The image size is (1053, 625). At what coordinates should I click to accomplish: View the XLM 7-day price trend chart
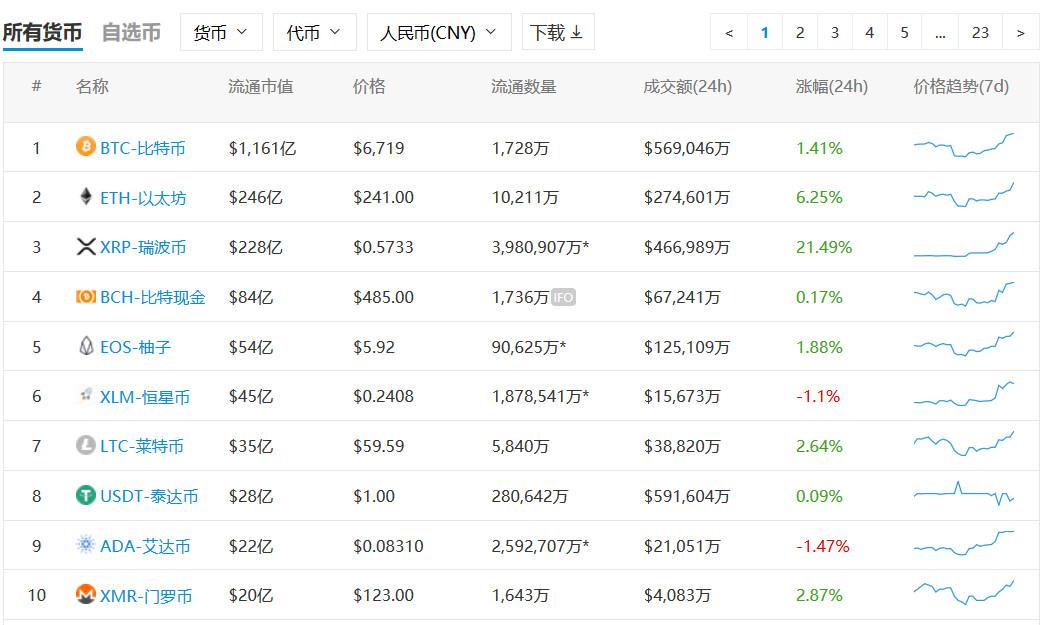click(x=964, y=394)
